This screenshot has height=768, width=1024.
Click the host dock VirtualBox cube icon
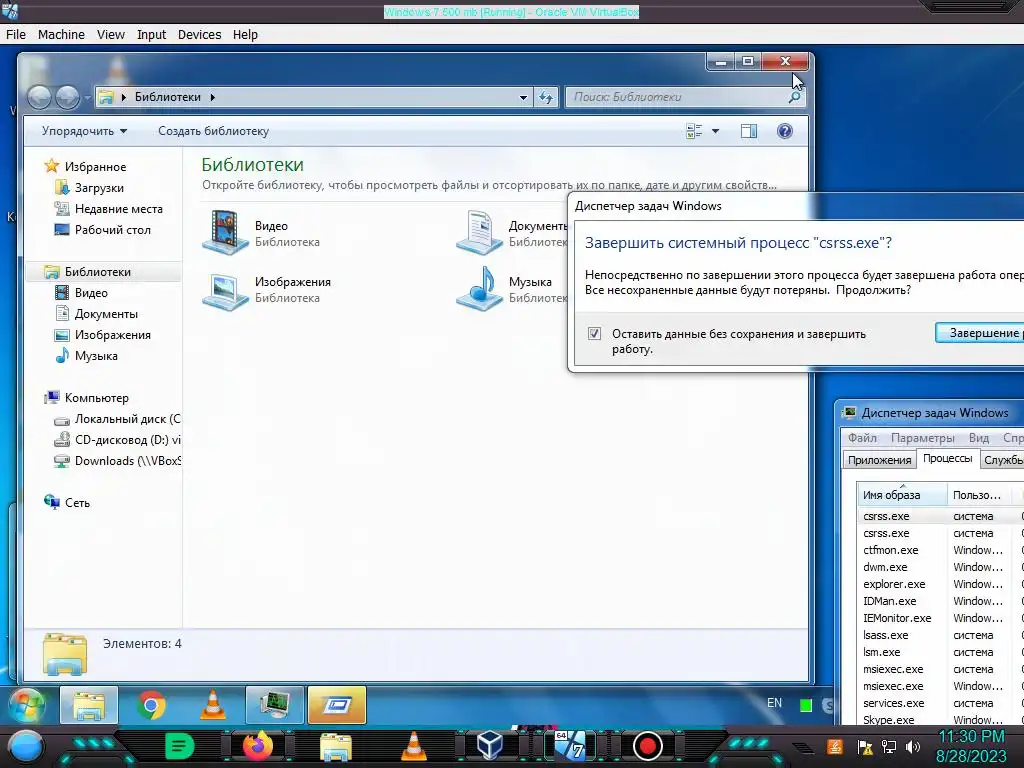click(490, 746)
